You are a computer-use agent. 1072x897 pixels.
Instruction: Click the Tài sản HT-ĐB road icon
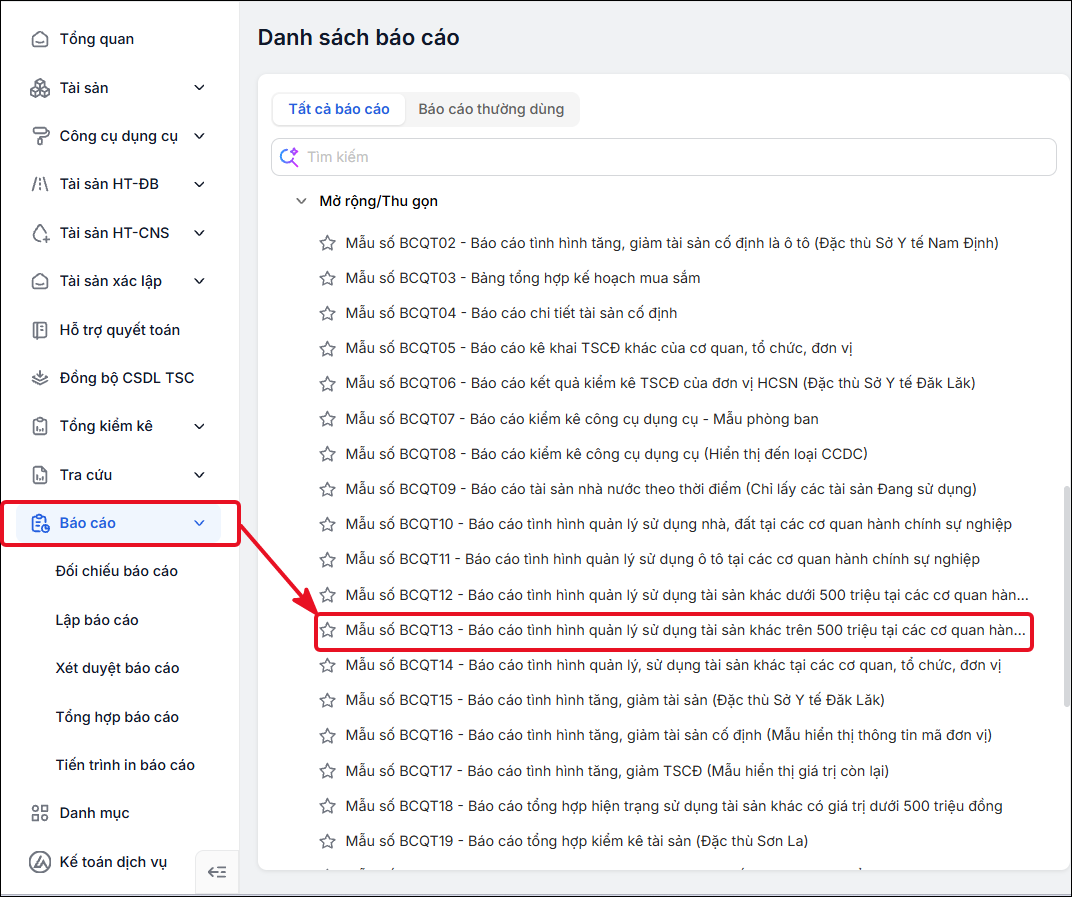[x=40, y=185]
